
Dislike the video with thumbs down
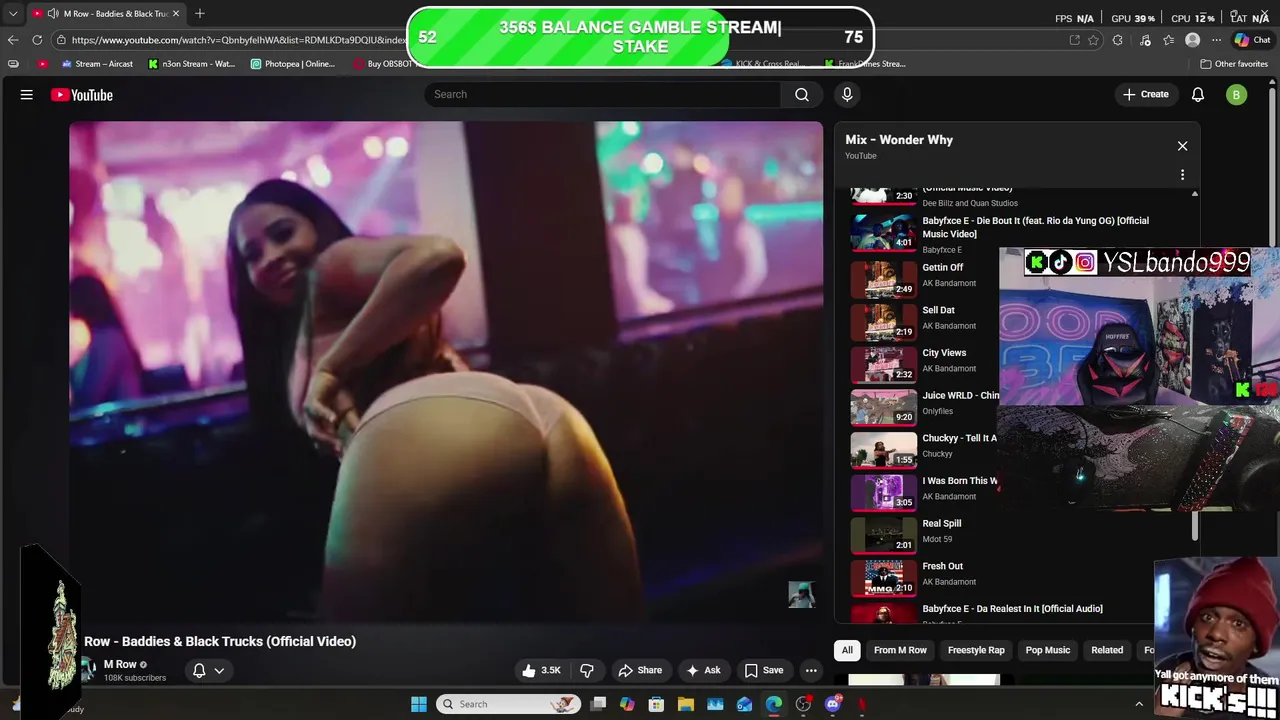pos(587,670)
